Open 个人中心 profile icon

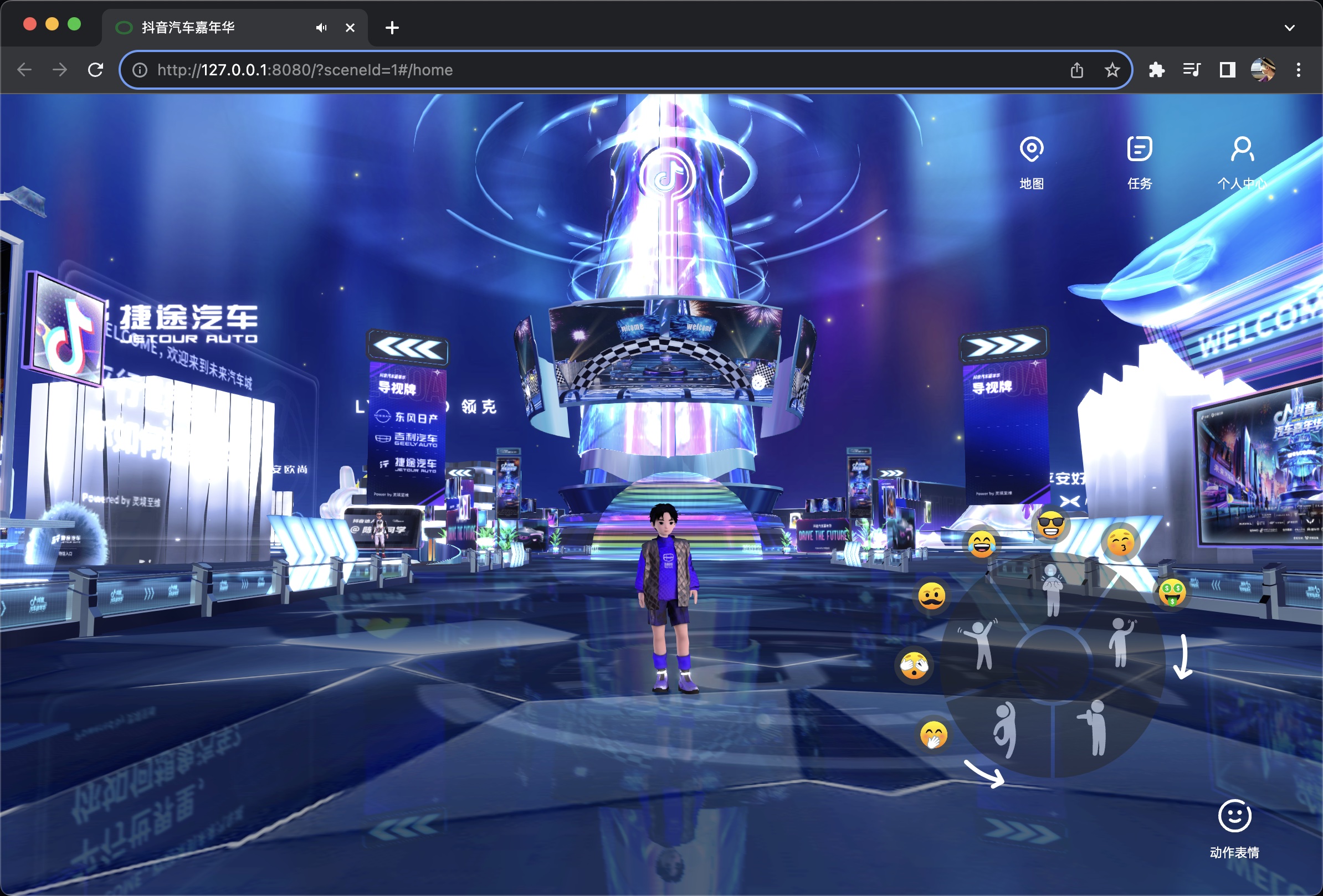[1242, 150]
